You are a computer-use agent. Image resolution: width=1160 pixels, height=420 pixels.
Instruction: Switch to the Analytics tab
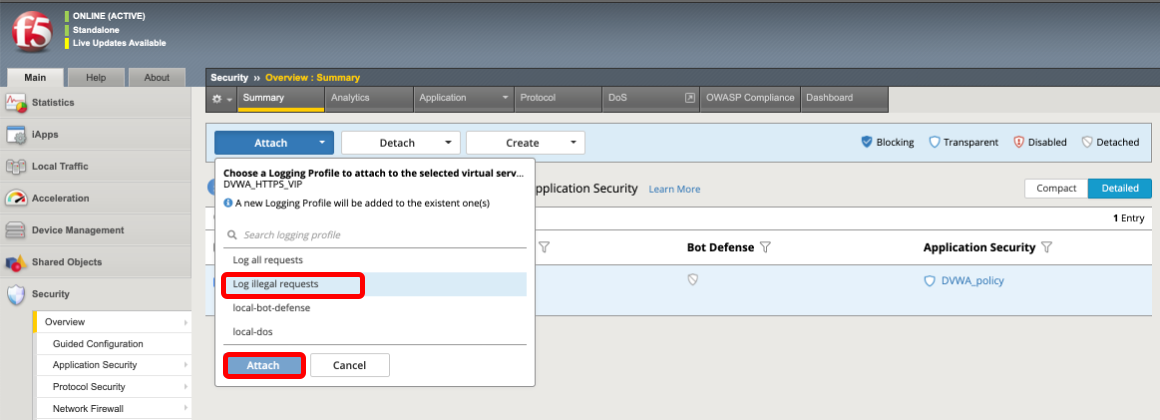point(350,98)
